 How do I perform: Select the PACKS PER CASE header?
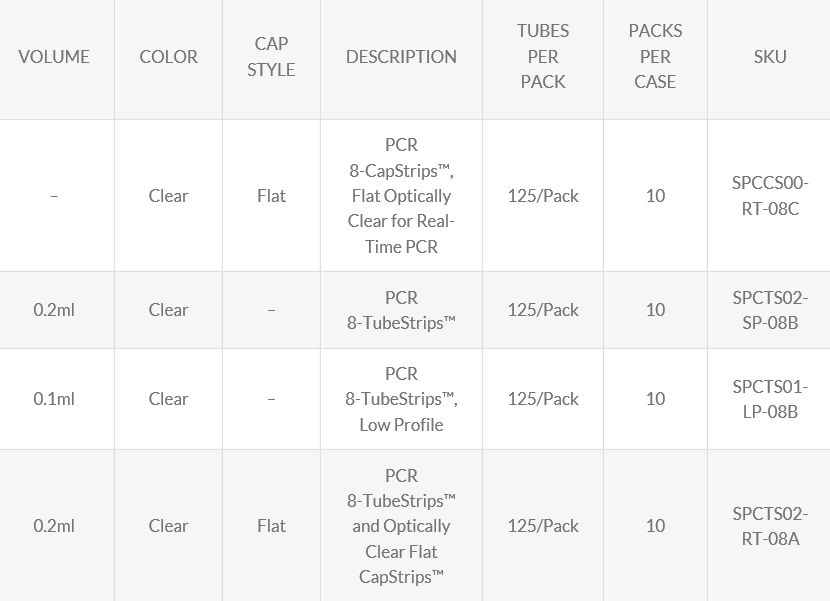pos(655,57)
